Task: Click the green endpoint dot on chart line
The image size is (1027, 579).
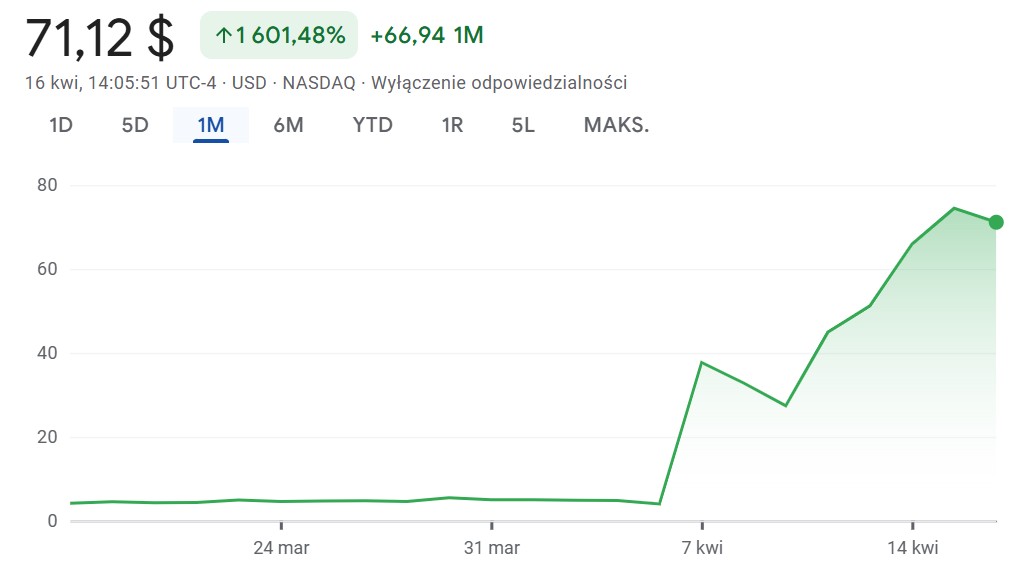Action: 995,222
